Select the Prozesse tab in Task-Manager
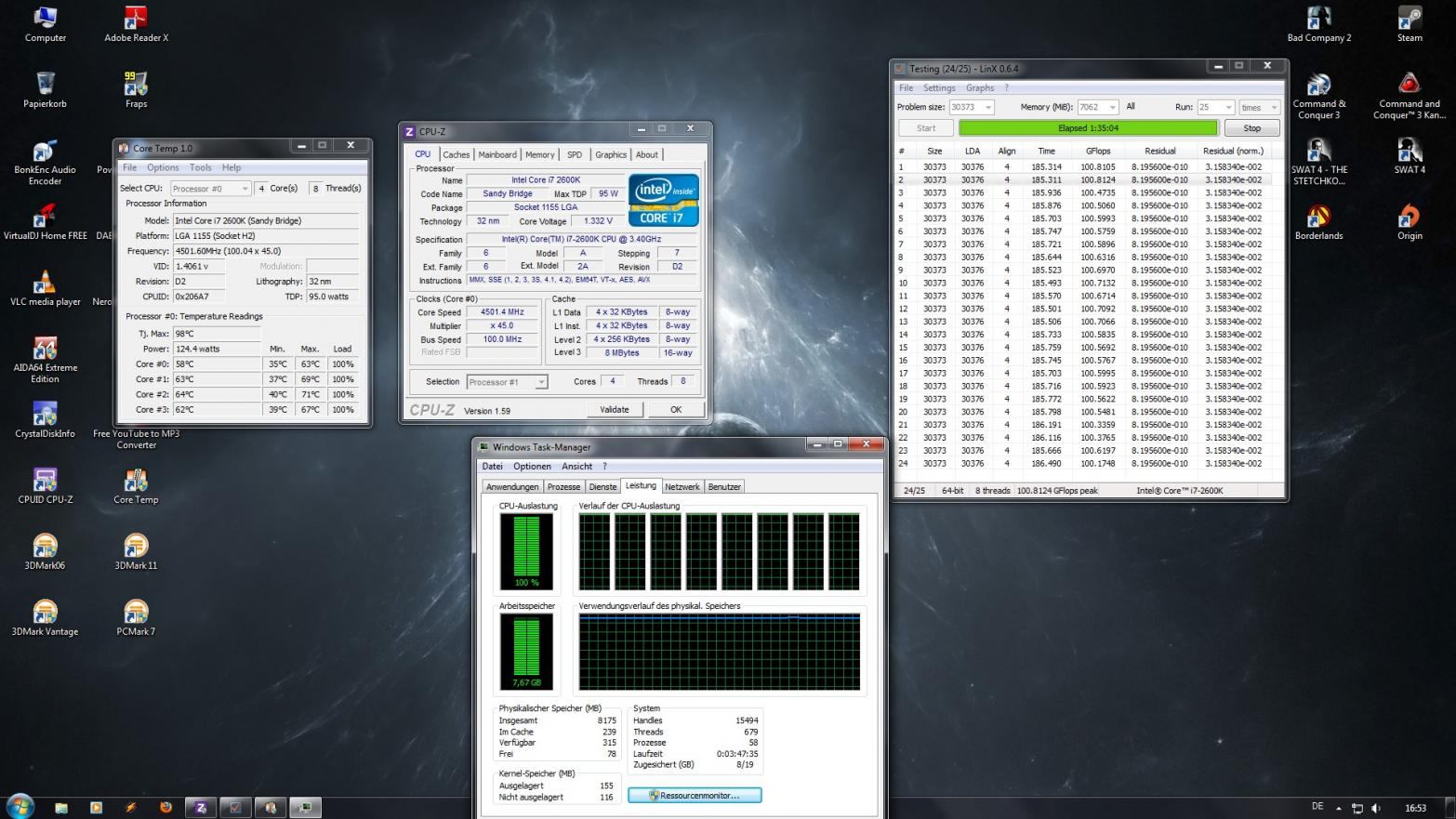1456x819 pixels. tap(563, 487)
